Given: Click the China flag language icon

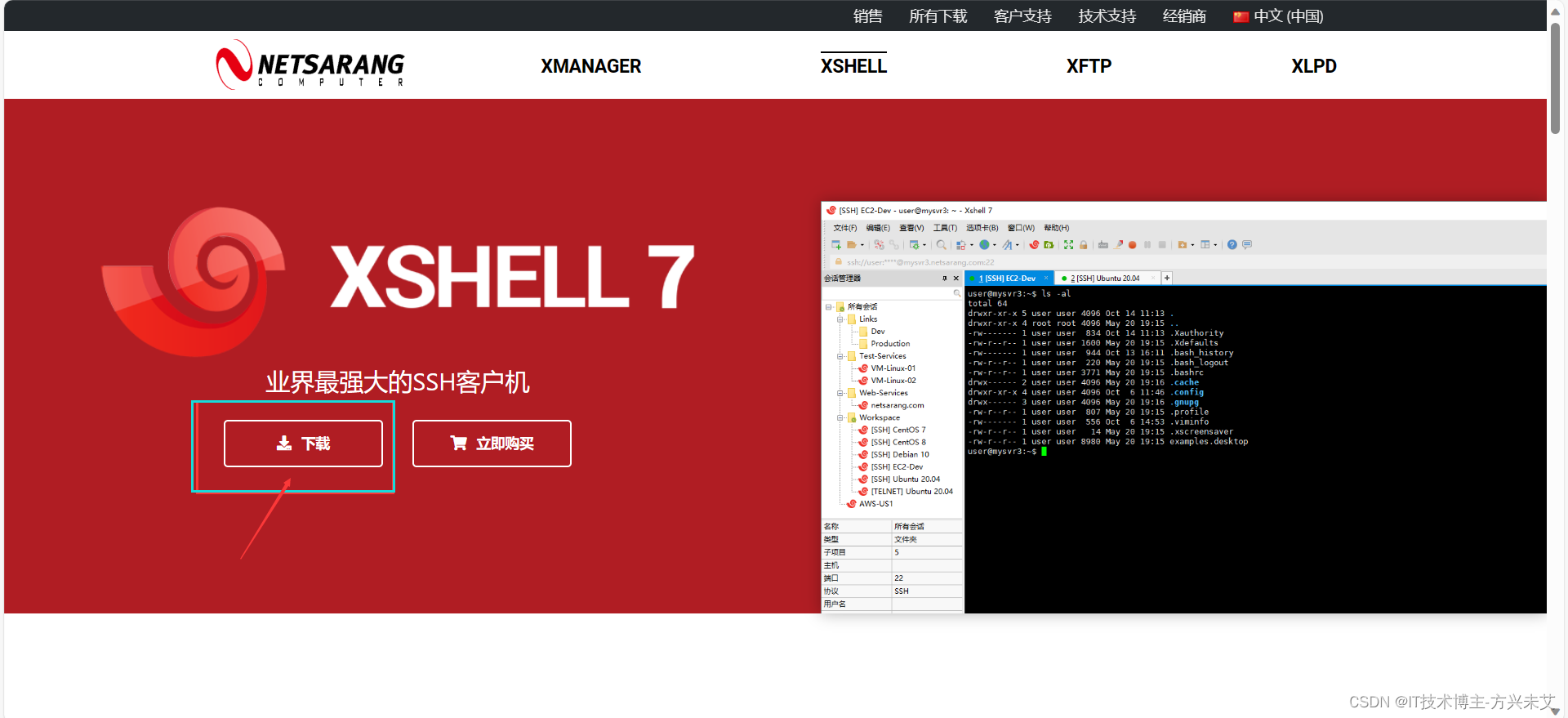Looking at the screenshot, I should pyautogui.click(x=1241, y=16).
